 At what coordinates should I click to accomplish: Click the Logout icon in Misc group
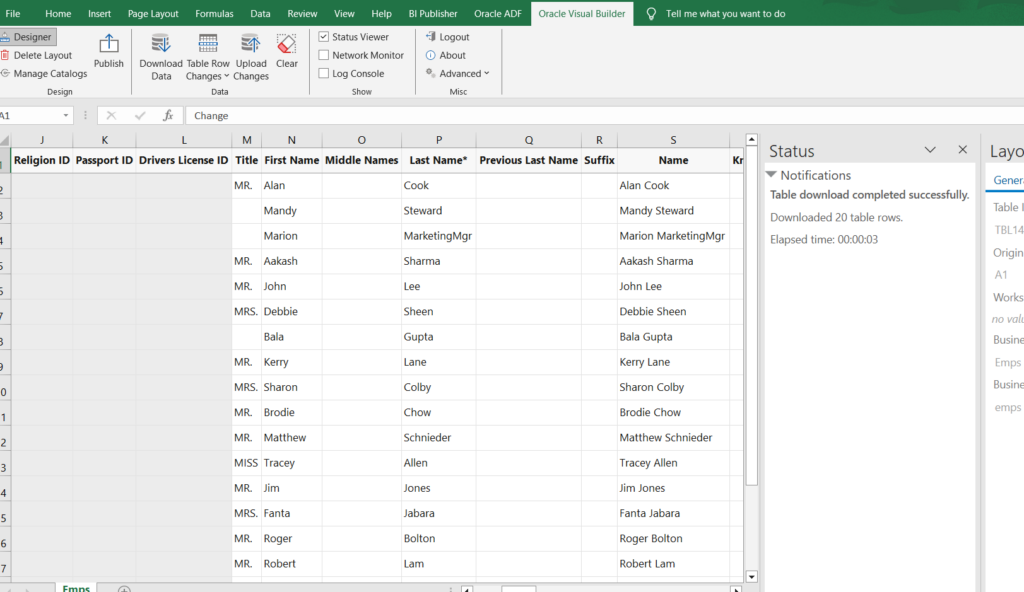(x=431, y=37)
